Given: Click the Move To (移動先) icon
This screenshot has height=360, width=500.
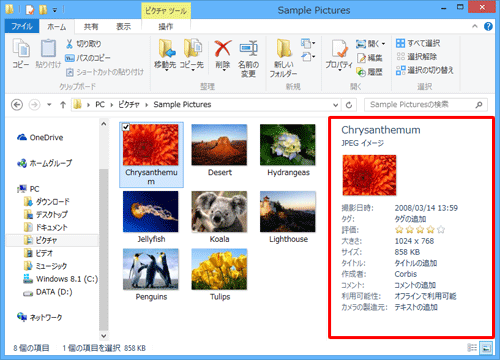Looking at the screenshot, I should pyautogui.click(x=166, y=49).
